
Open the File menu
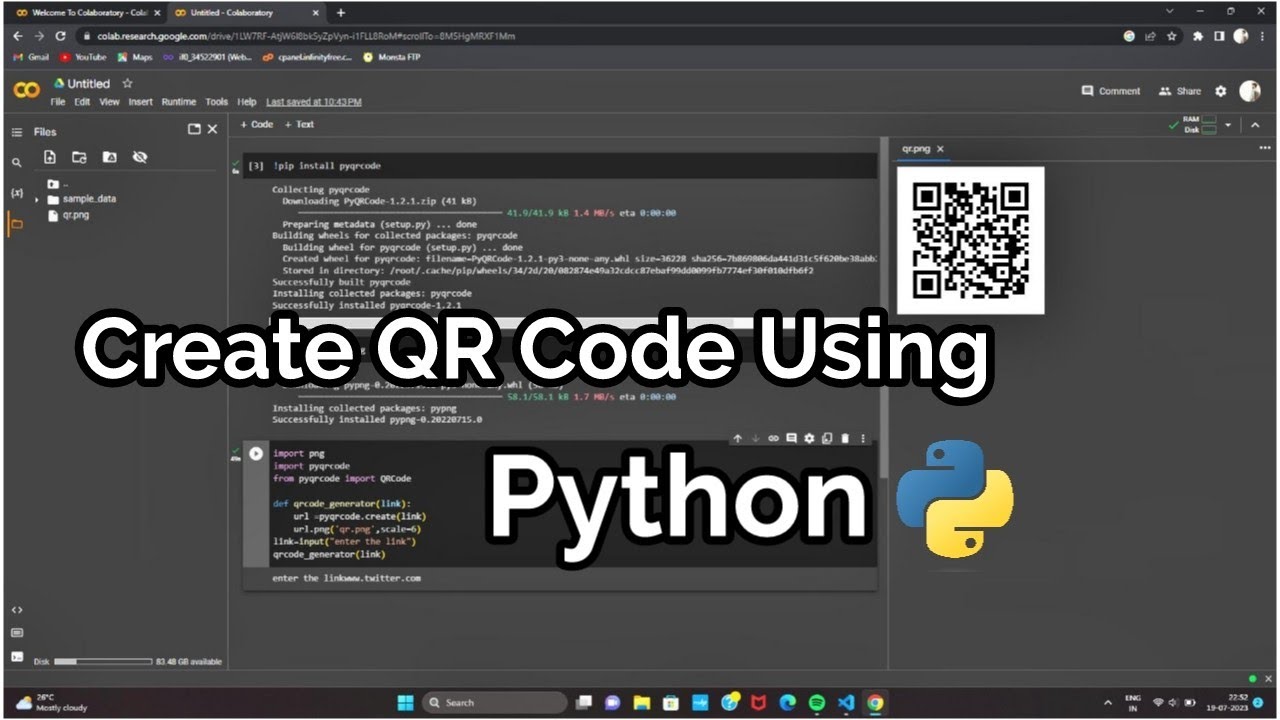click(x=58, y=102)
